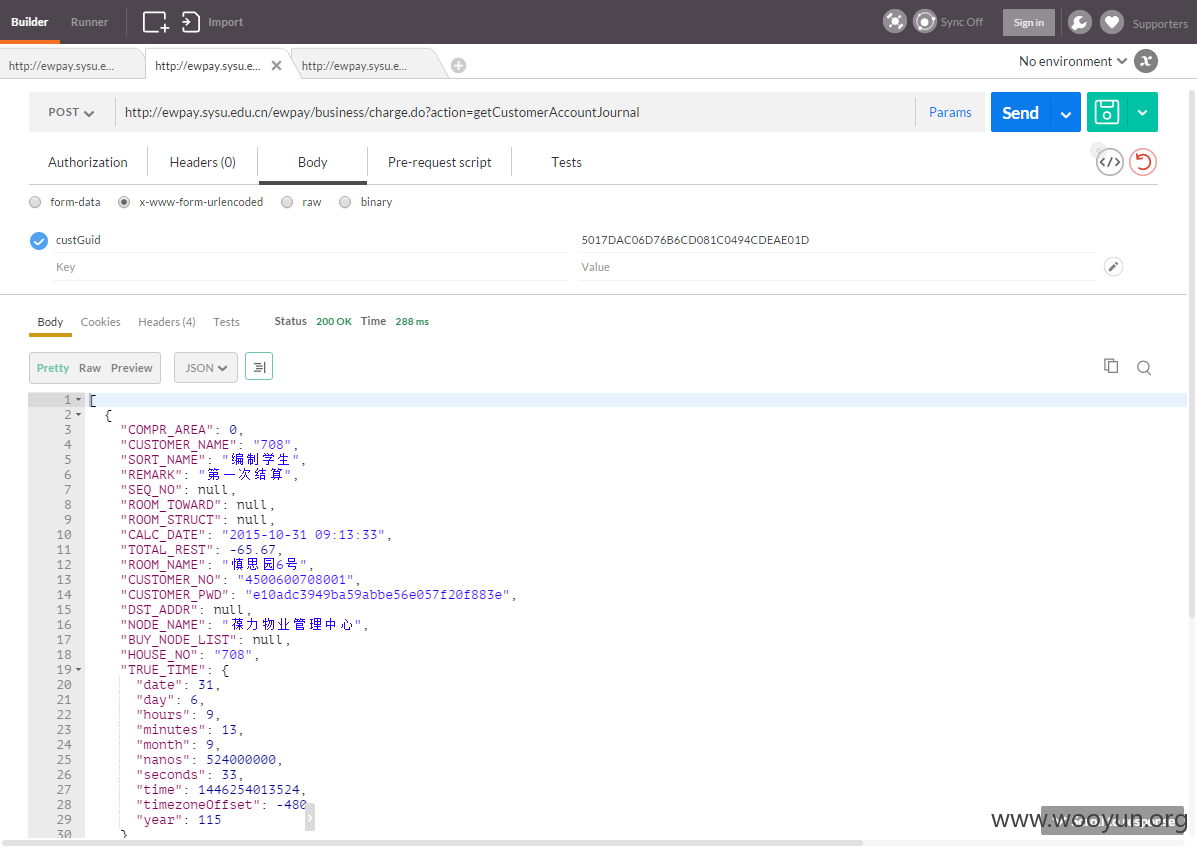Open the request Tests tab
This screenshot has height=848, width=1197.
(x=566, y=162)
